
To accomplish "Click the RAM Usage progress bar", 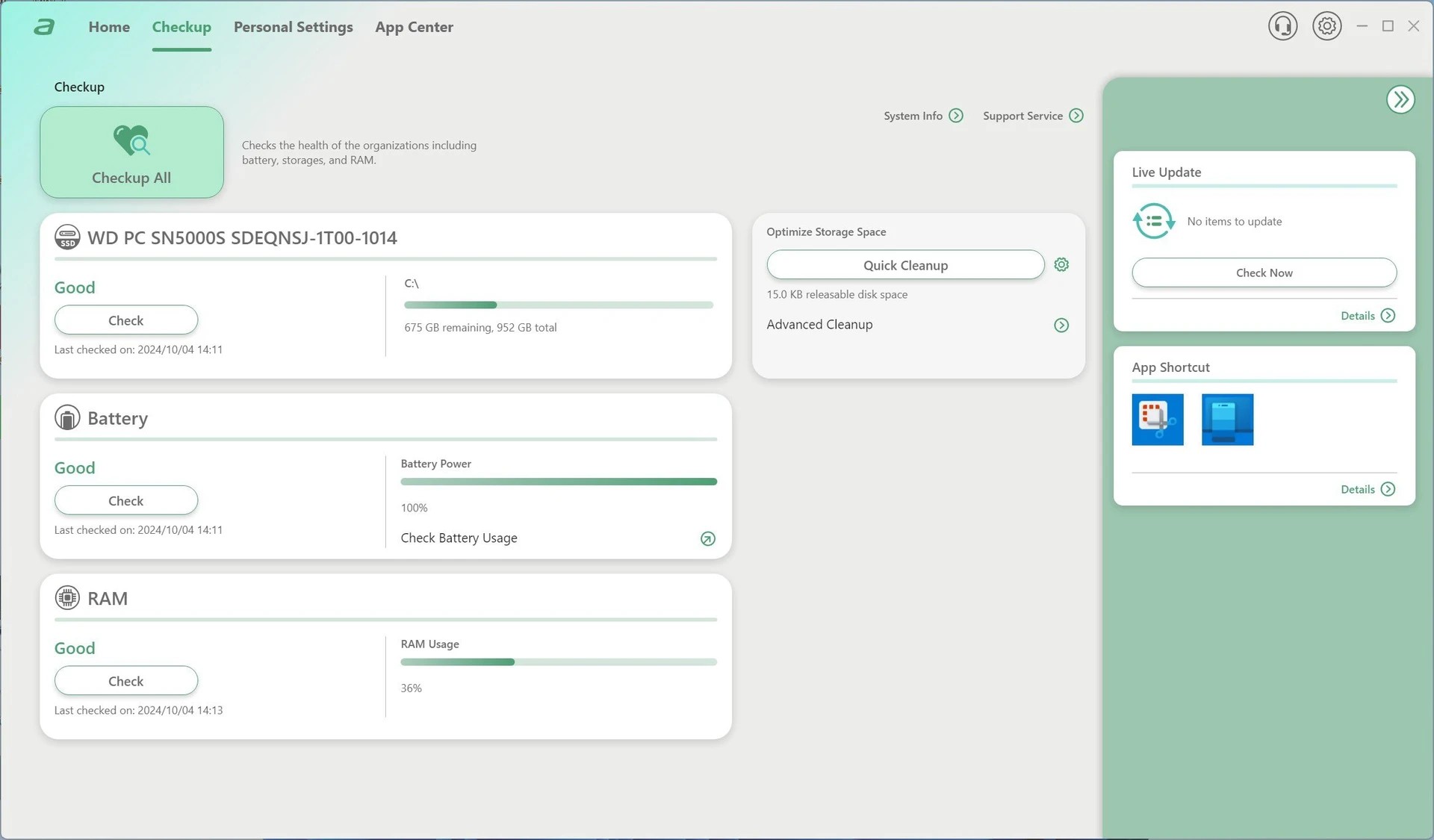I will click(558, 662).
